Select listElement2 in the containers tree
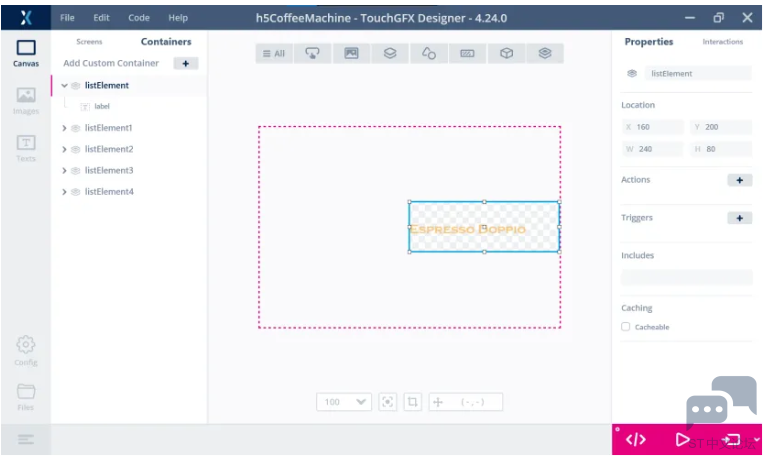The width and height of the screenshot is (765, 459). pyautogui.click(x=109, y=149)
